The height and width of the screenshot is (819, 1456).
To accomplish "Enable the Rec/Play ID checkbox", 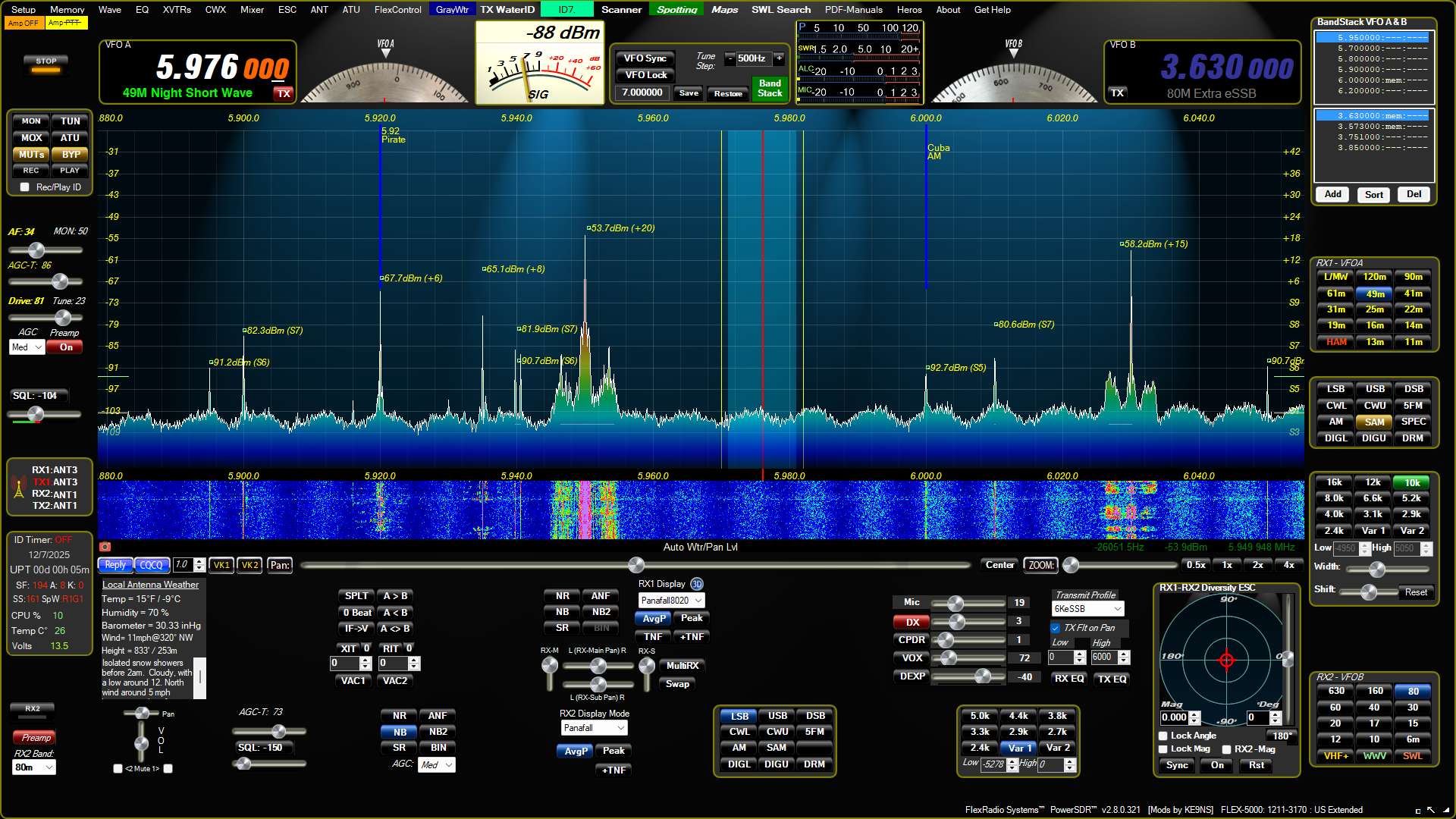I will (x=25, y=187).
